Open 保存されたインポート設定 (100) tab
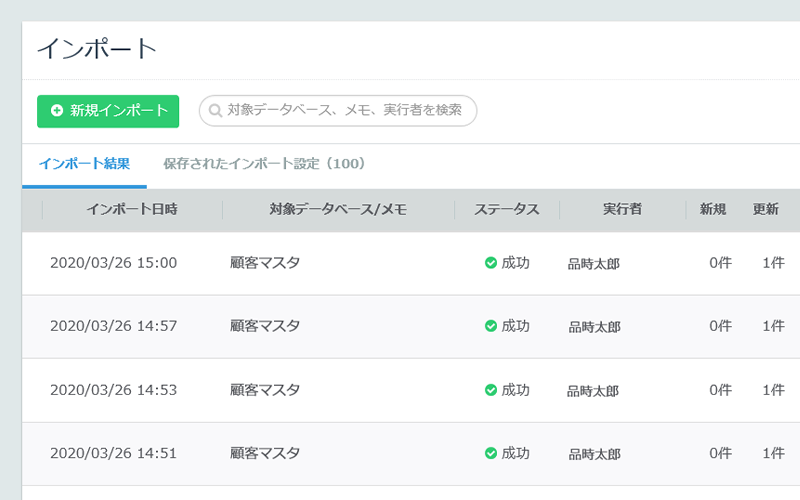This screenshot has height=500, width=800. click(264, 164)
